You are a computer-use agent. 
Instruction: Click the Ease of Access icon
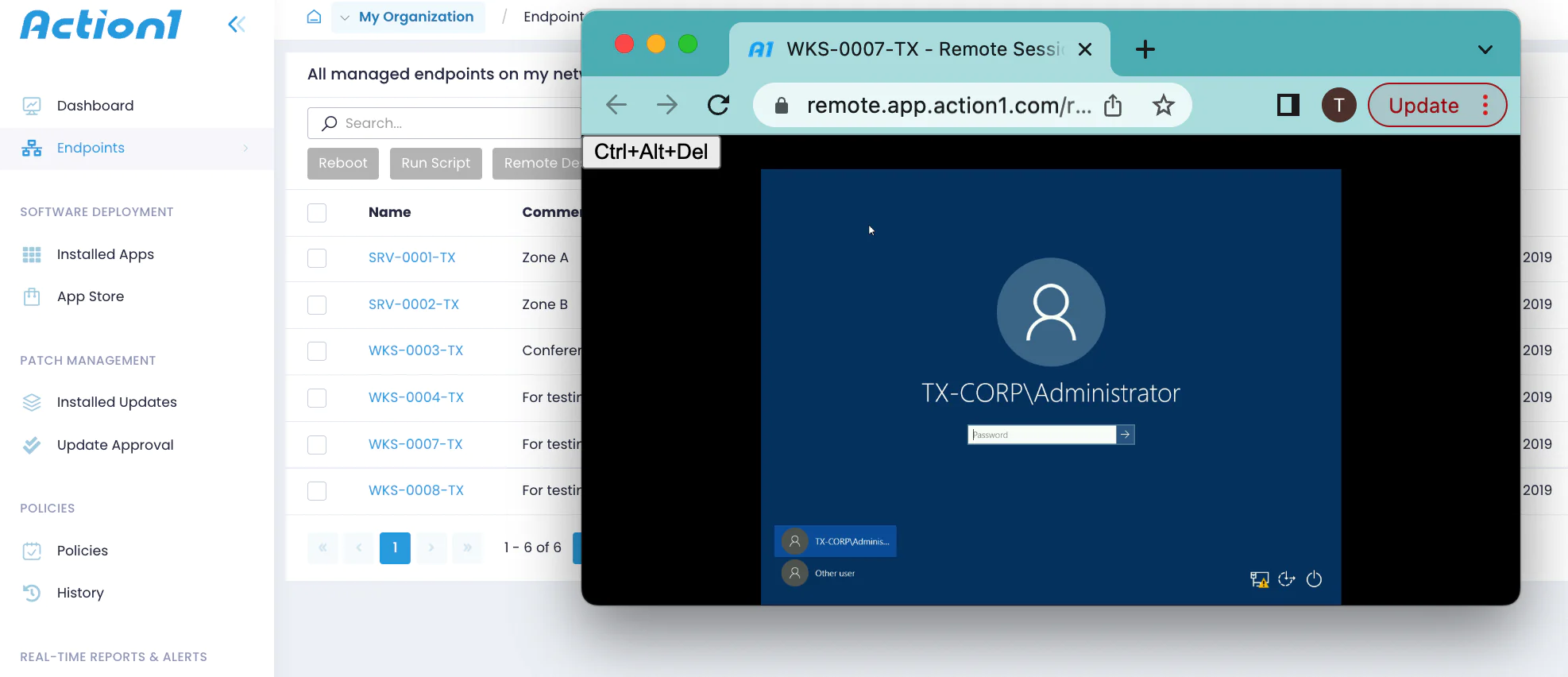point(1287,579)
